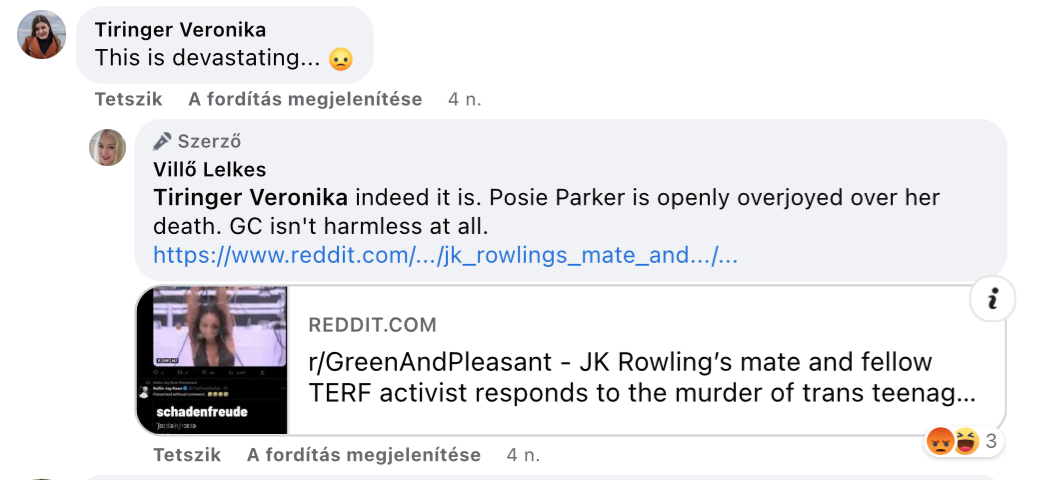Click the info icon on the link preview
The height and width of the screenshot is (480, 1056).
(x=992, y=301)
